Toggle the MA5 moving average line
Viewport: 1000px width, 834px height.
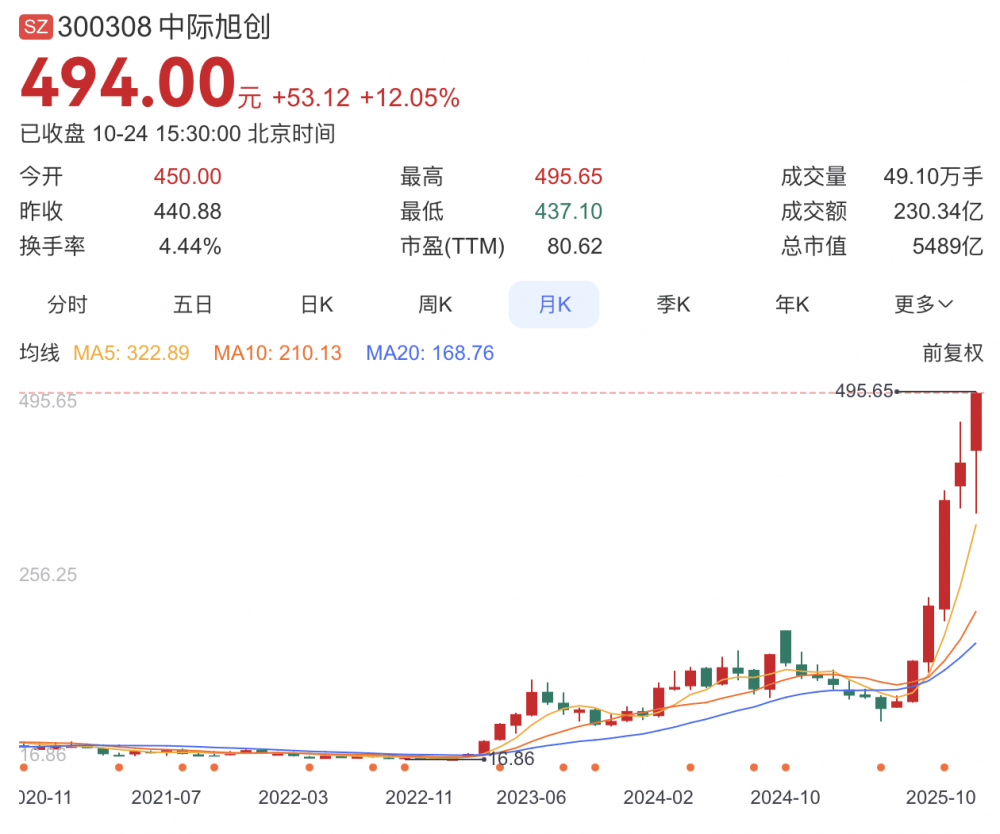pyautogui.click(x=130, y=353)
